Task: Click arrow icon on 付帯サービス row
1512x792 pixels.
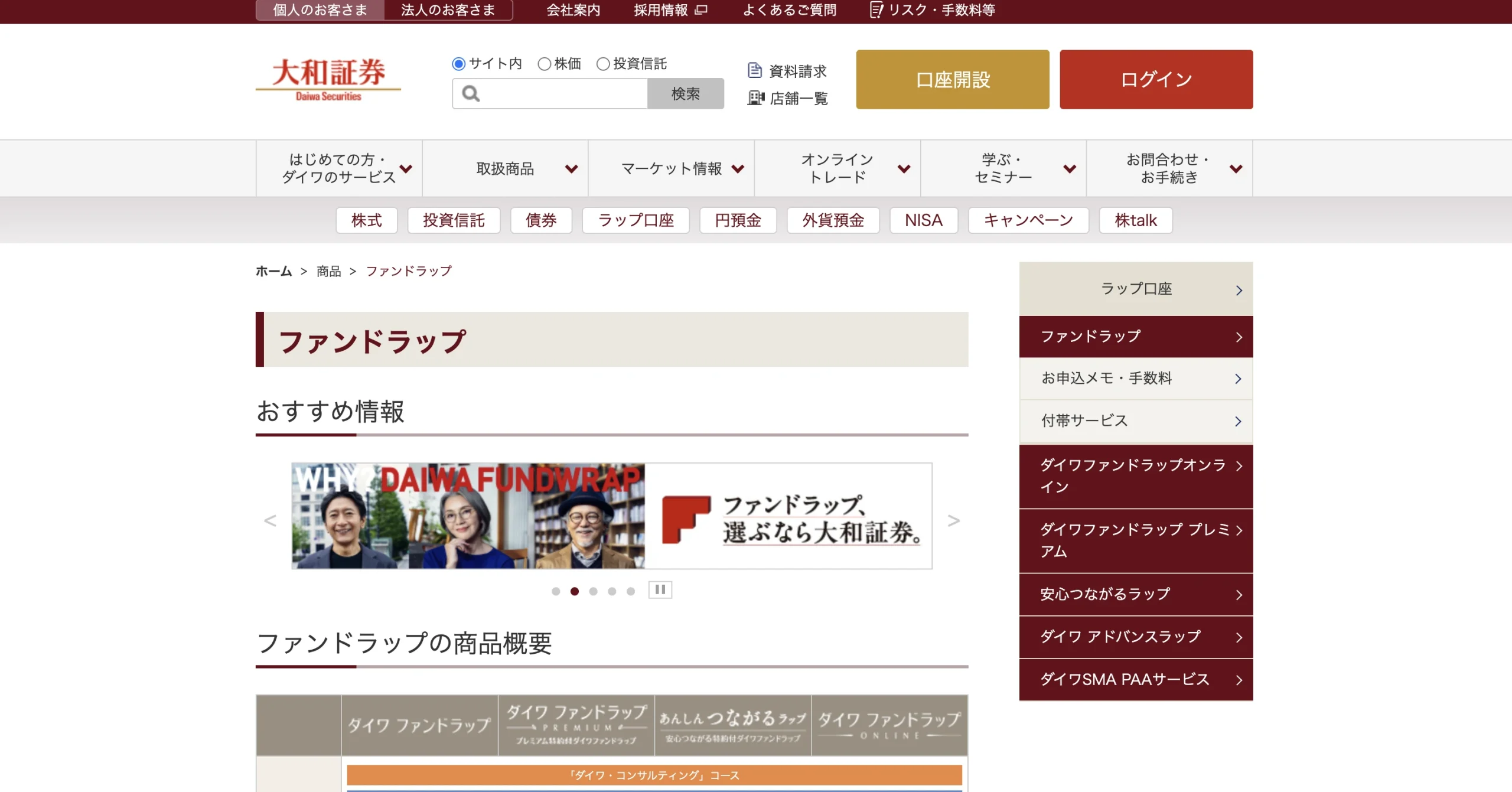Action: click(x=1239, y=421)
